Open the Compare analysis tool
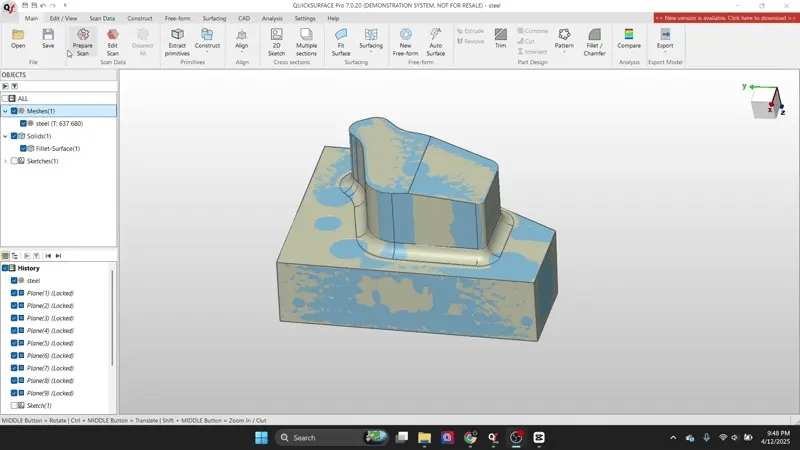The width and height of the screenshot is (800, 450). coord(629,38)
